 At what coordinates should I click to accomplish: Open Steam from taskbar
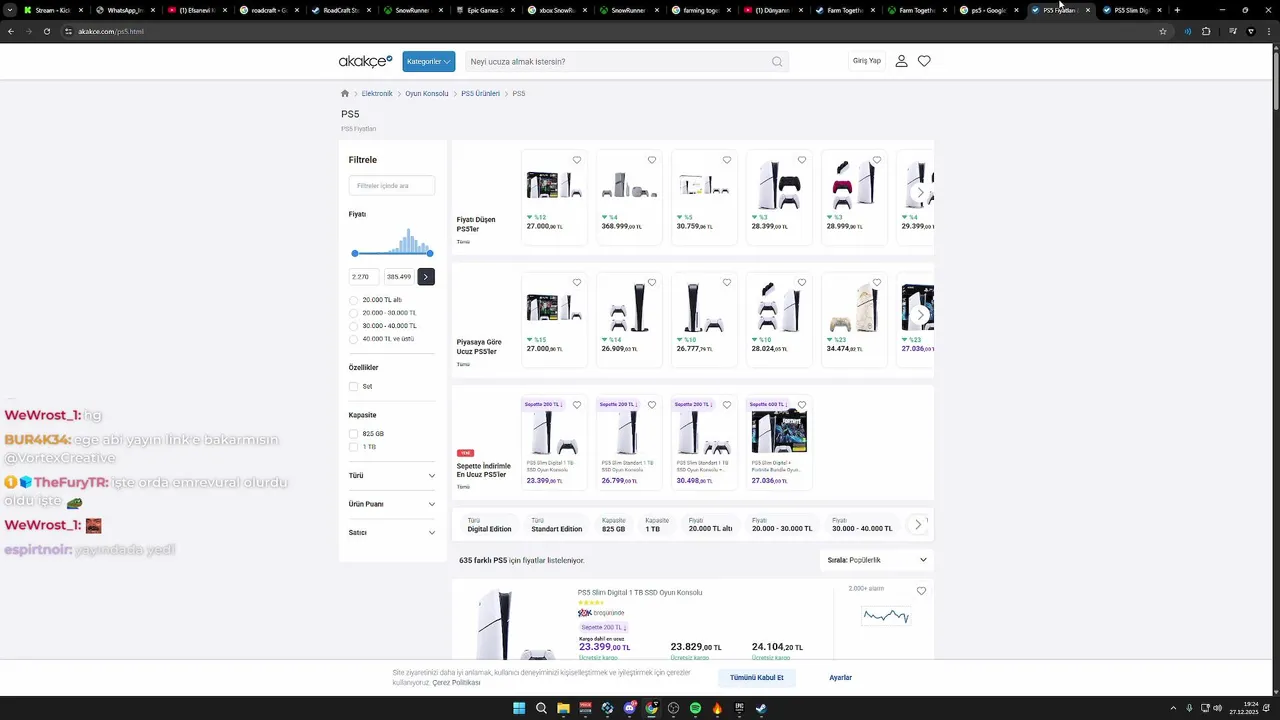pyautogui.click(x=761, y=708)
